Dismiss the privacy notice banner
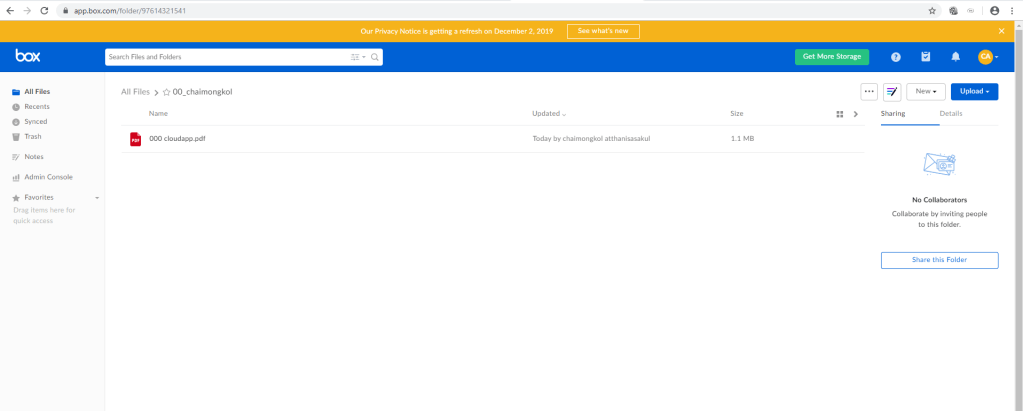The height and width of the screenshot is (411, 1023). [x=1001, y=31]
